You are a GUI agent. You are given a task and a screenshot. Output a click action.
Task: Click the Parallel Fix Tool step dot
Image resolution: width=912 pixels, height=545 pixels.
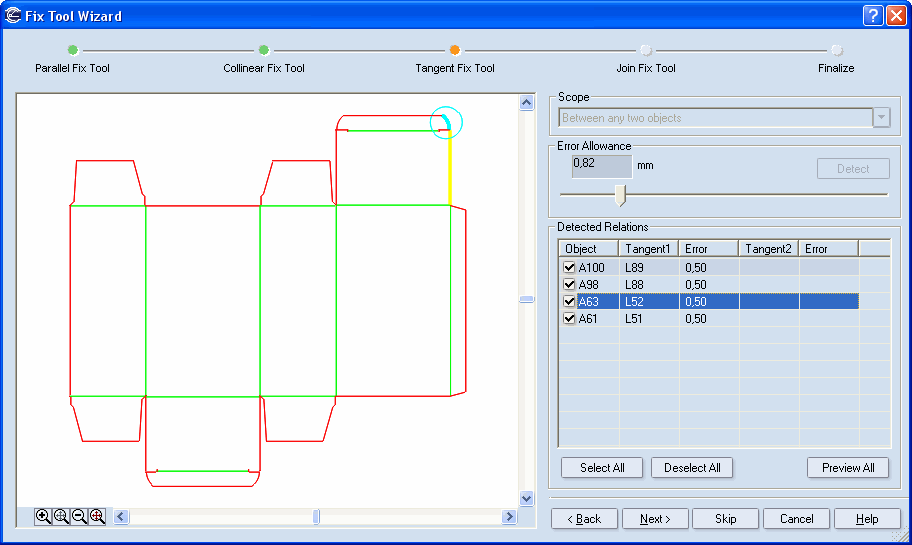[x=72, y=50]
